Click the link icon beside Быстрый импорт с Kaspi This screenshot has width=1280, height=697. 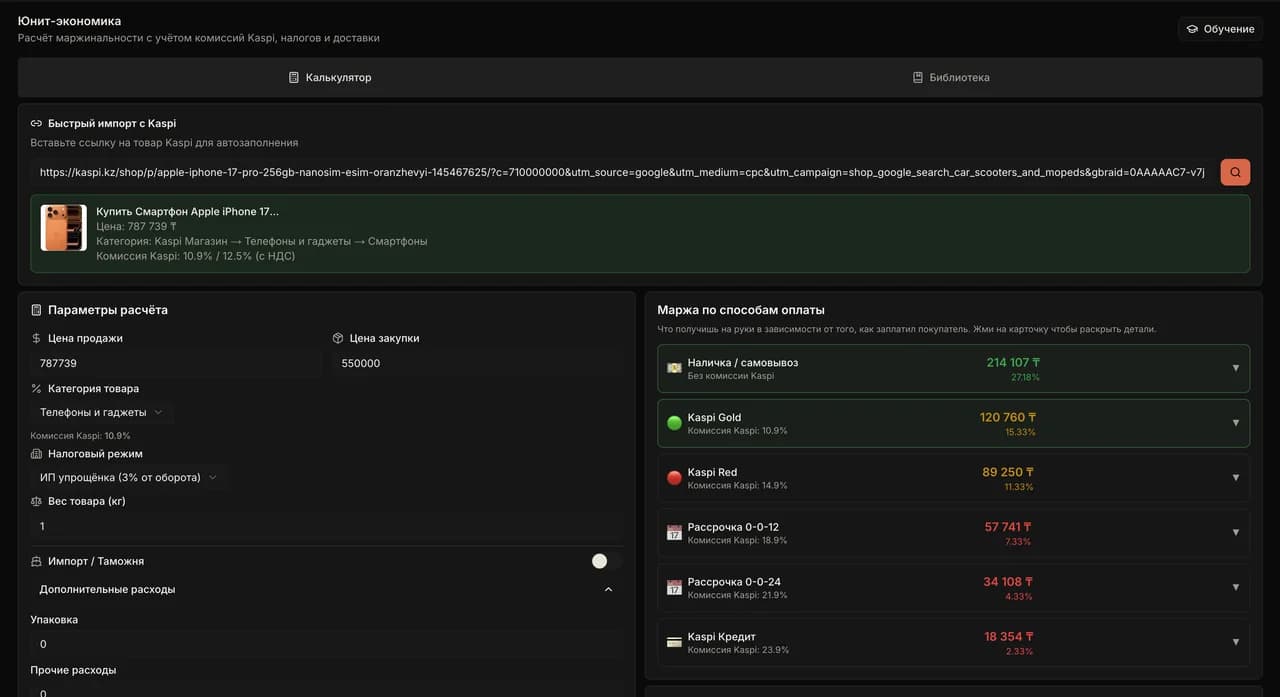tap(36, 123)
